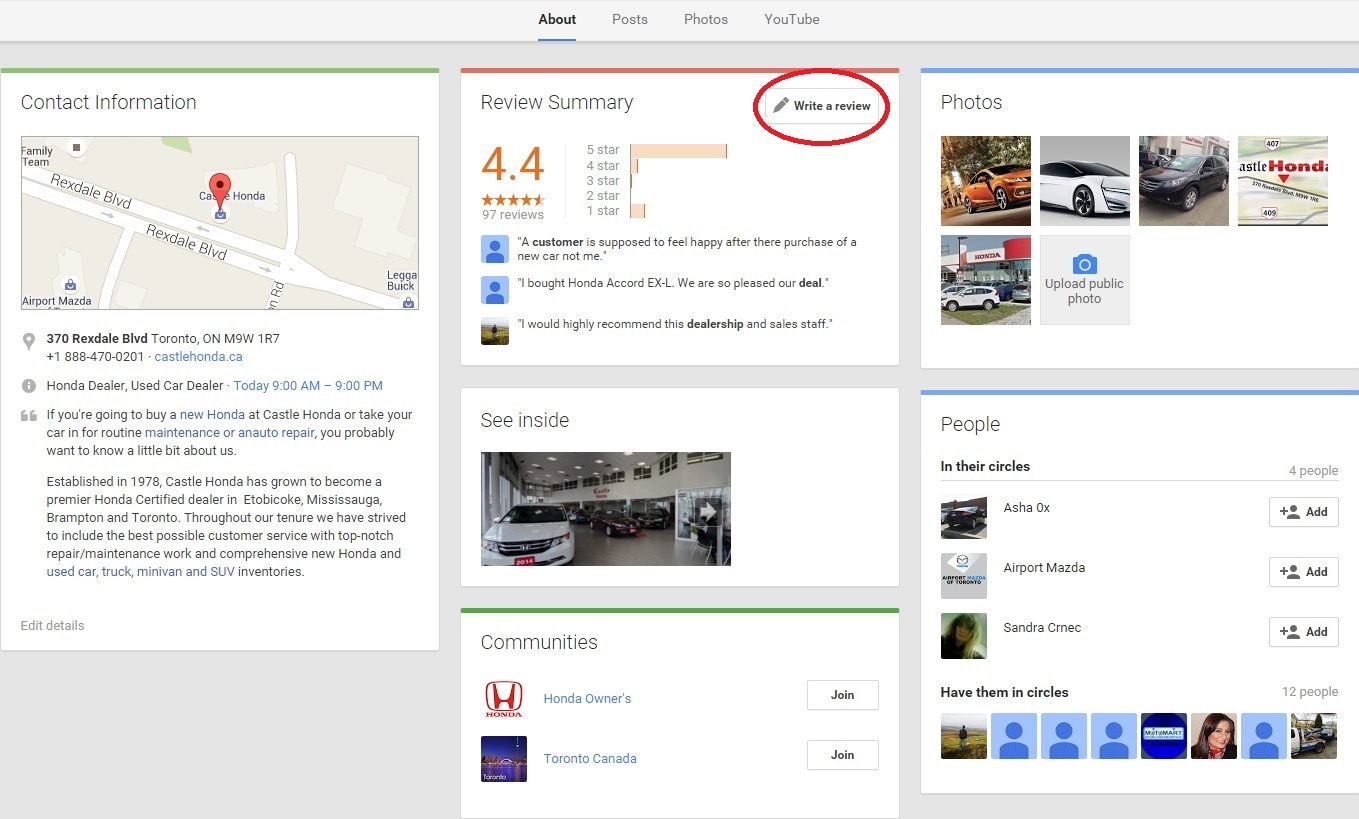Open the Photos tab
Screen dimensions: 1359x819
point(706,19)
